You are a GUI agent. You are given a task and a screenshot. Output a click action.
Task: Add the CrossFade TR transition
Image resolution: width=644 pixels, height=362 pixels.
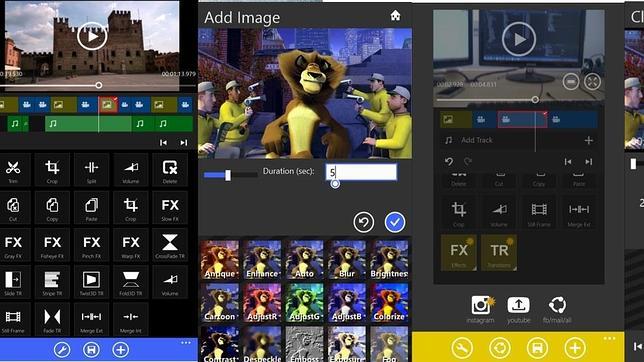pyautogui.click(x=170, y=245)
